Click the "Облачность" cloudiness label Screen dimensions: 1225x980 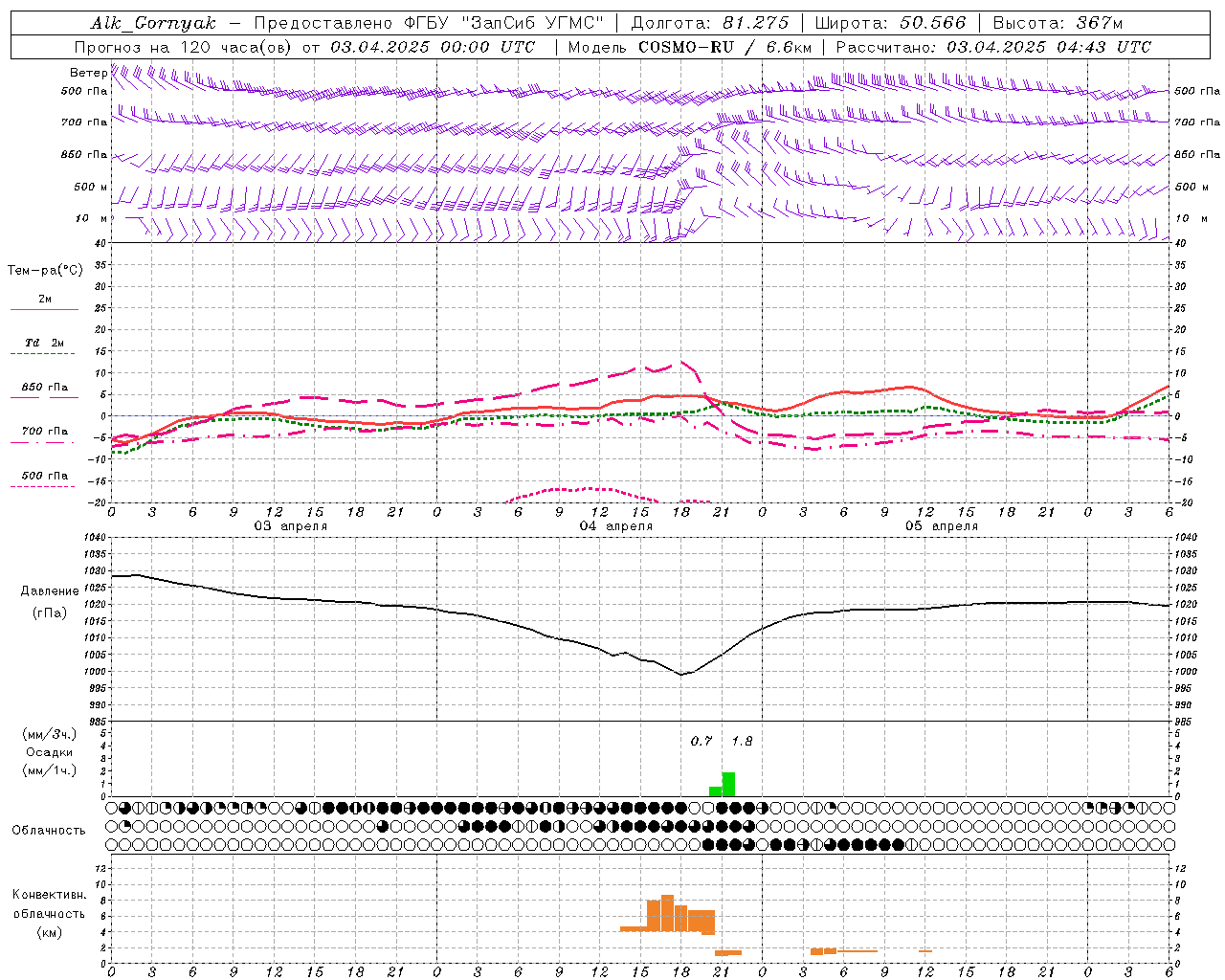(x=49, y=831)
